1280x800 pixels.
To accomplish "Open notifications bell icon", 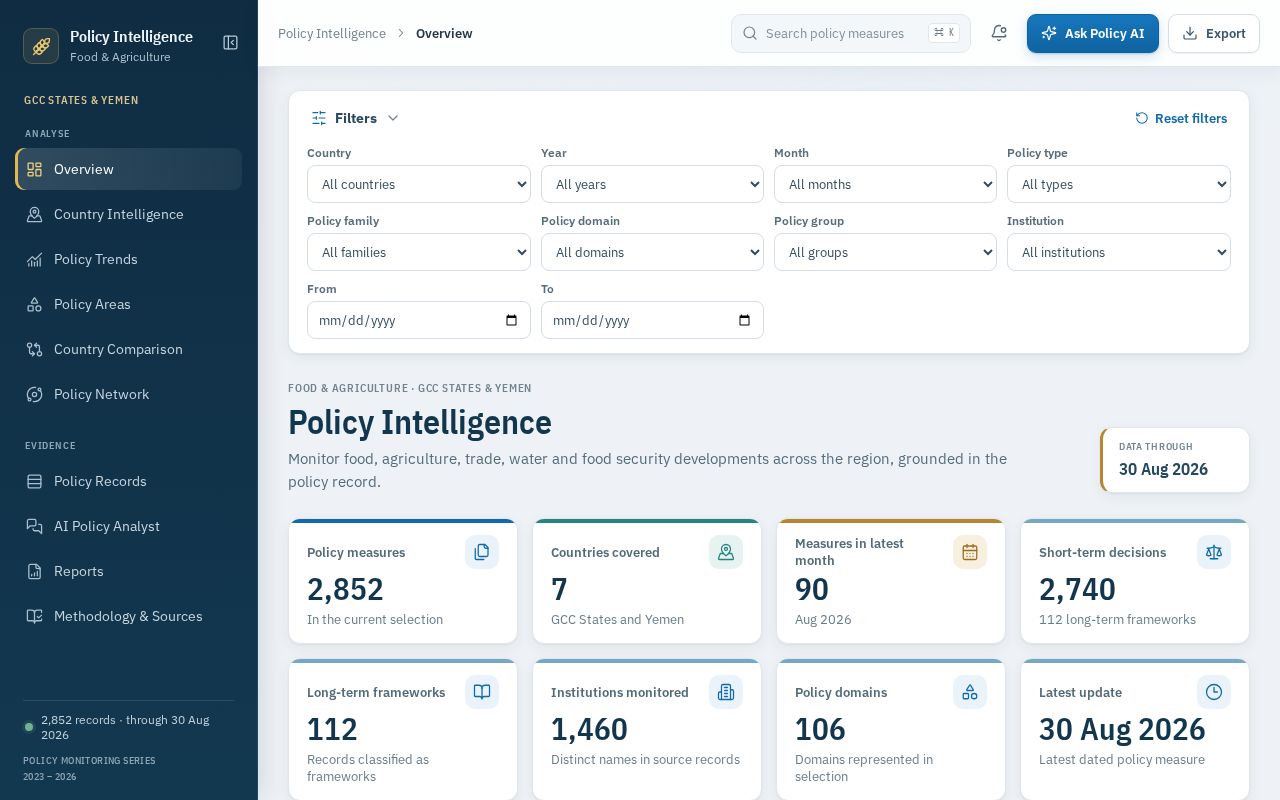I will click(999, 33).
